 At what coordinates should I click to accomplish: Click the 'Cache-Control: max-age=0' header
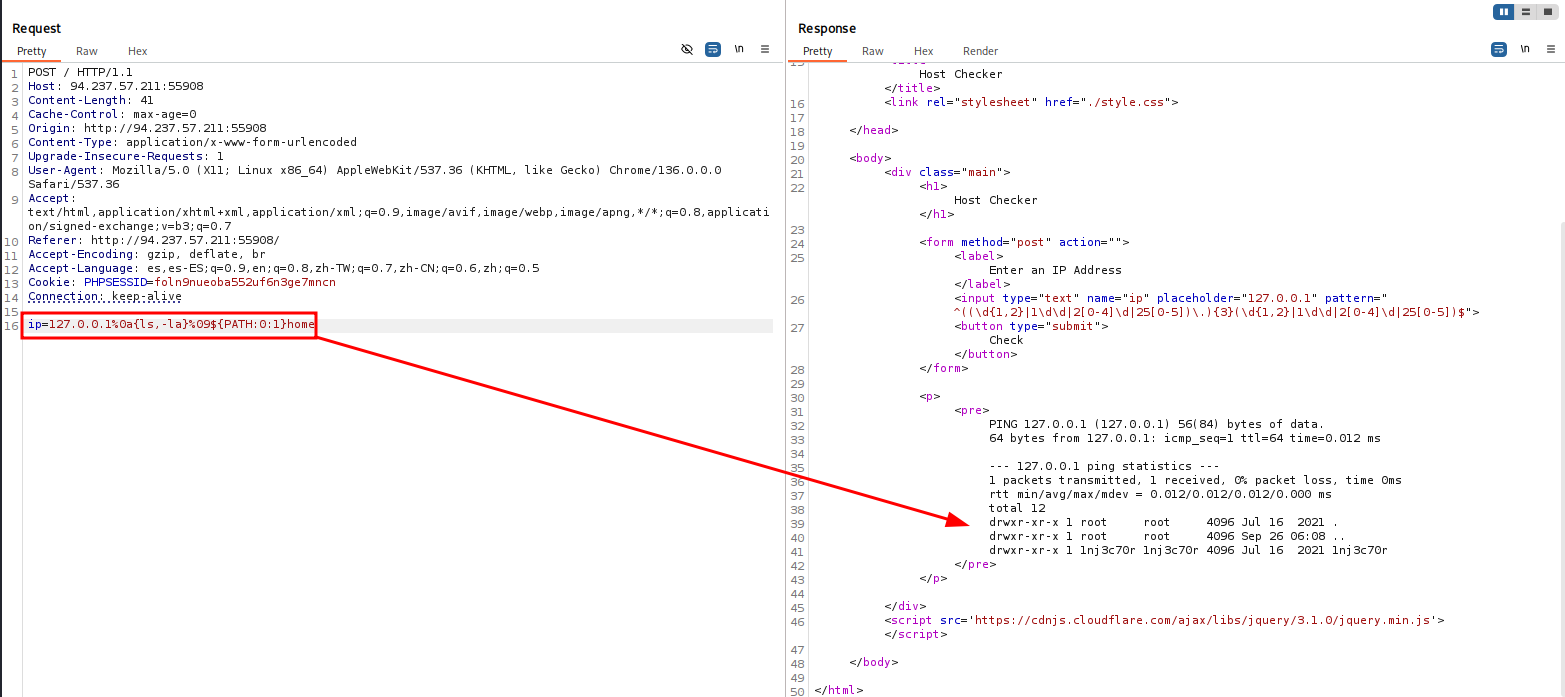[112, 114]
